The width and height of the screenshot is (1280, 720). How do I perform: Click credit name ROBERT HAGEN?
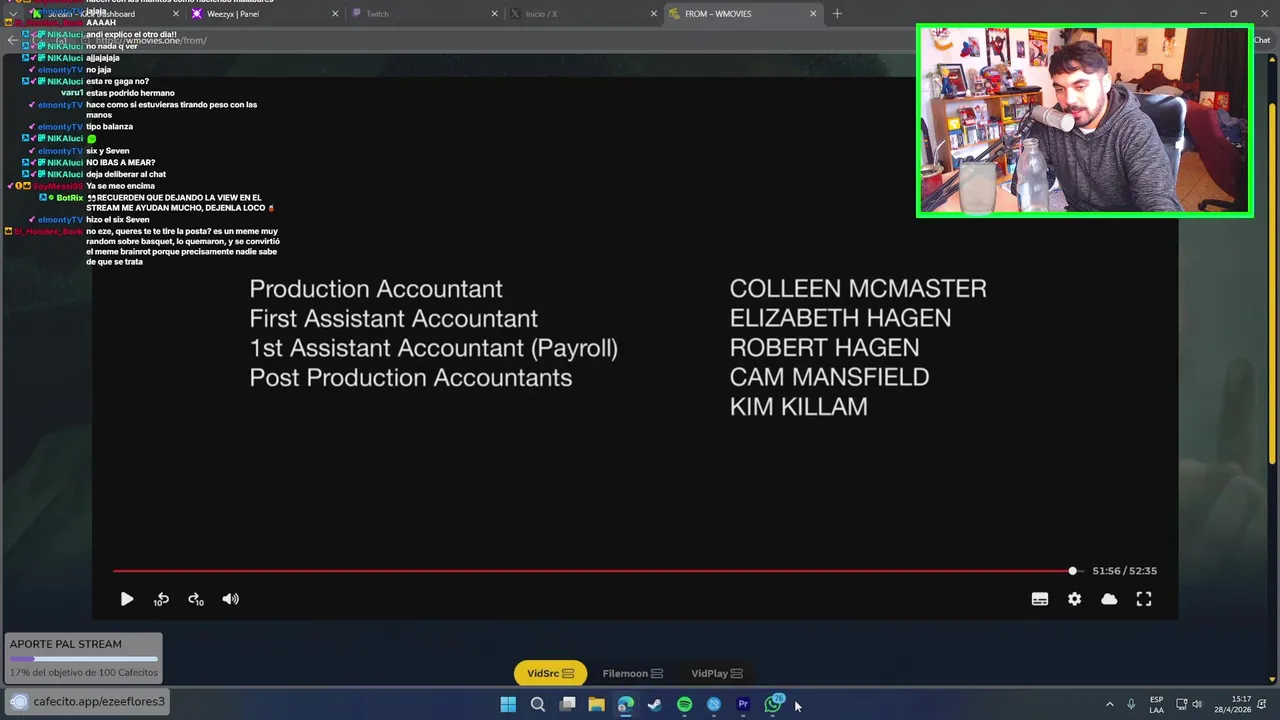coord(824,347)
